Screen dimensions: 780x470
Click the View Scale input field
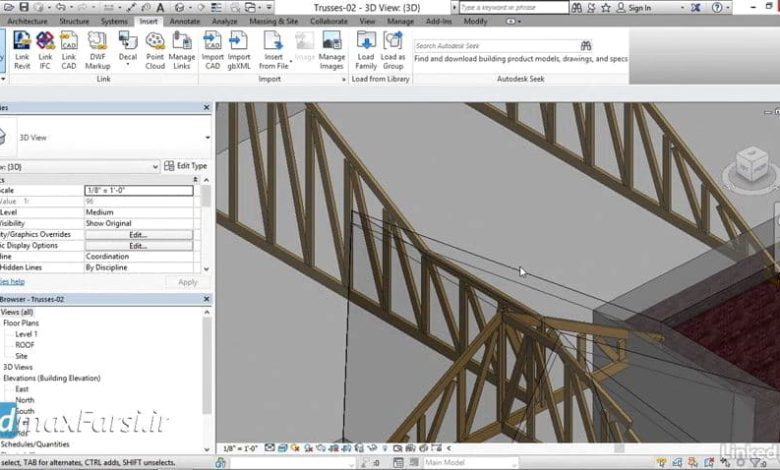pos(139,190)
